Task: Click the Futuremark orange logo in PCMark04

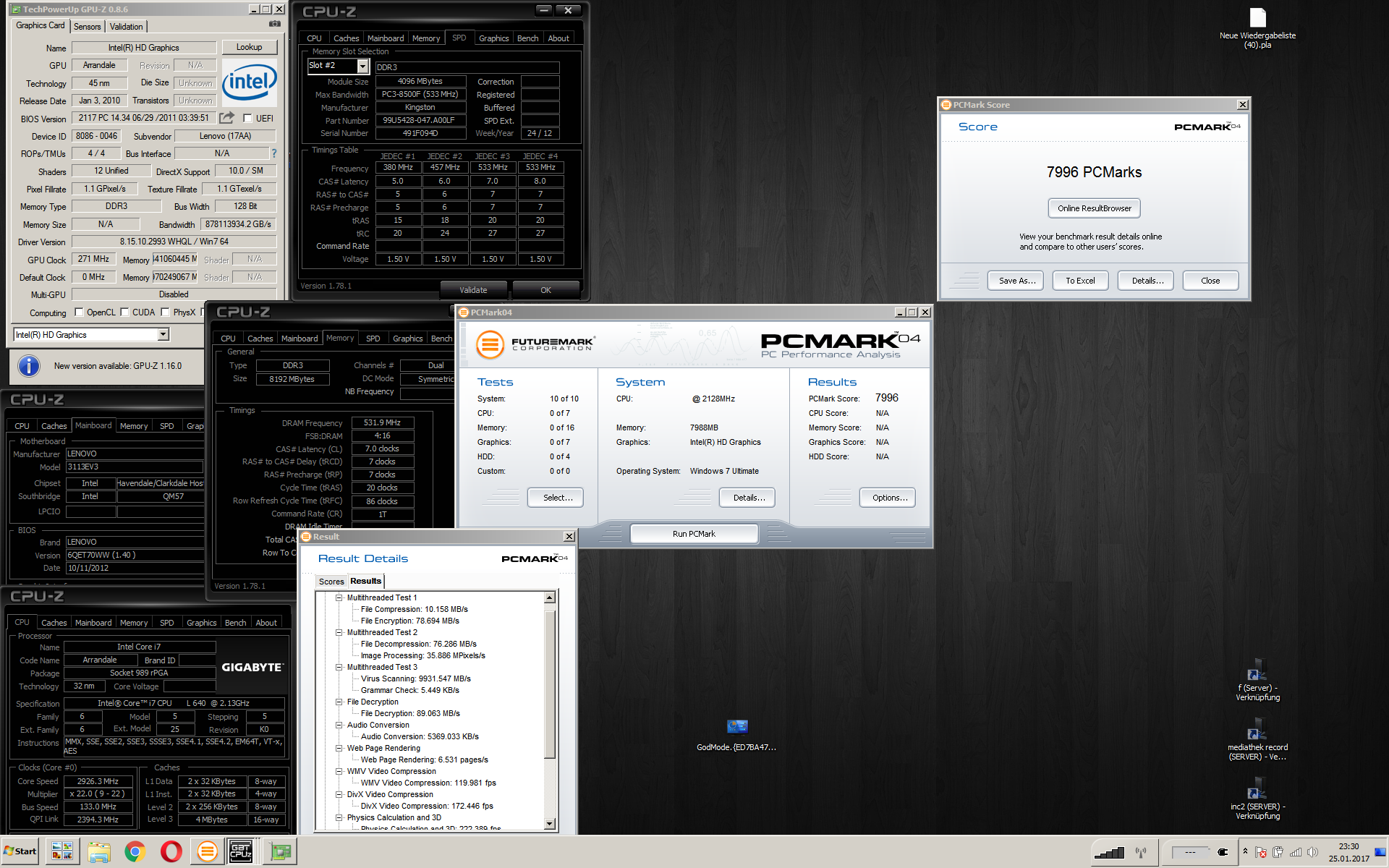Action: (x=490, y=344)
